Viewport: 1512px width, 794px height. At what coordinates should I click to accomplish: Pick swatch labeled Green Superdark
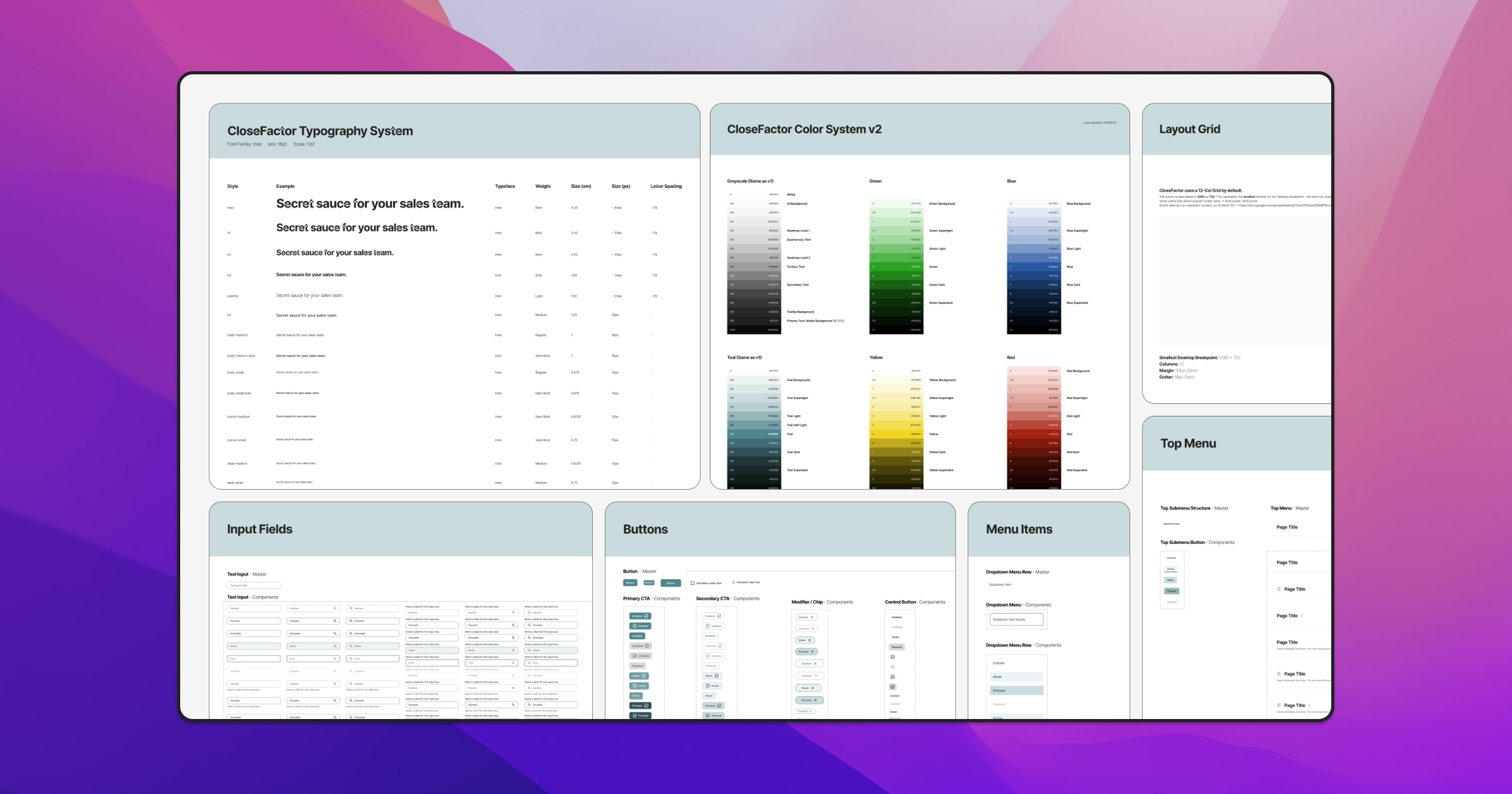[x=896, y=302]
